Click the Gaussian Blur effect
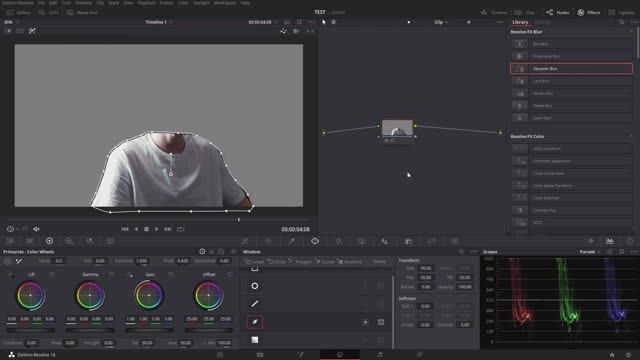The image size is (640, 360). (x=571, y=69)
